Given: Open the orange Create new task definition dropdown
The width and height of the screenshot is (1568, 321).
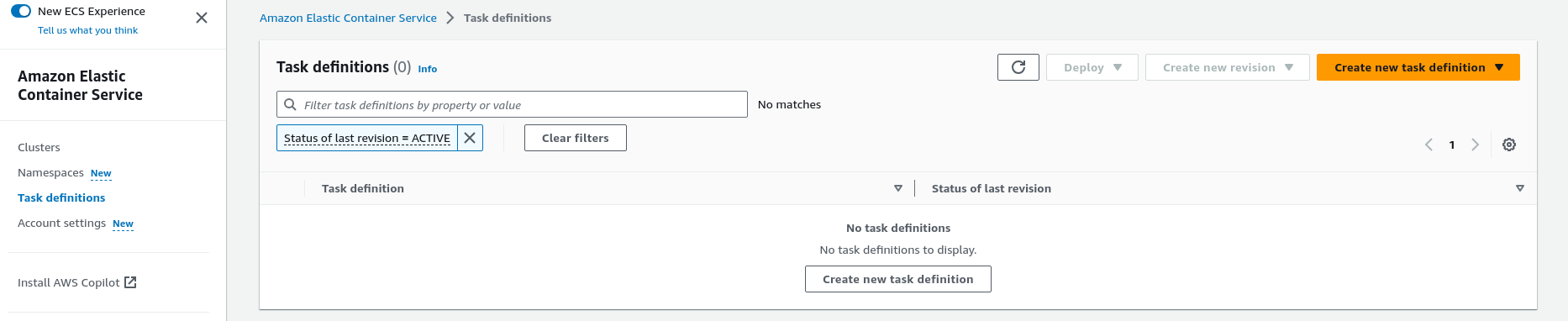Looking at the screenshot, I should point(1418,67).
